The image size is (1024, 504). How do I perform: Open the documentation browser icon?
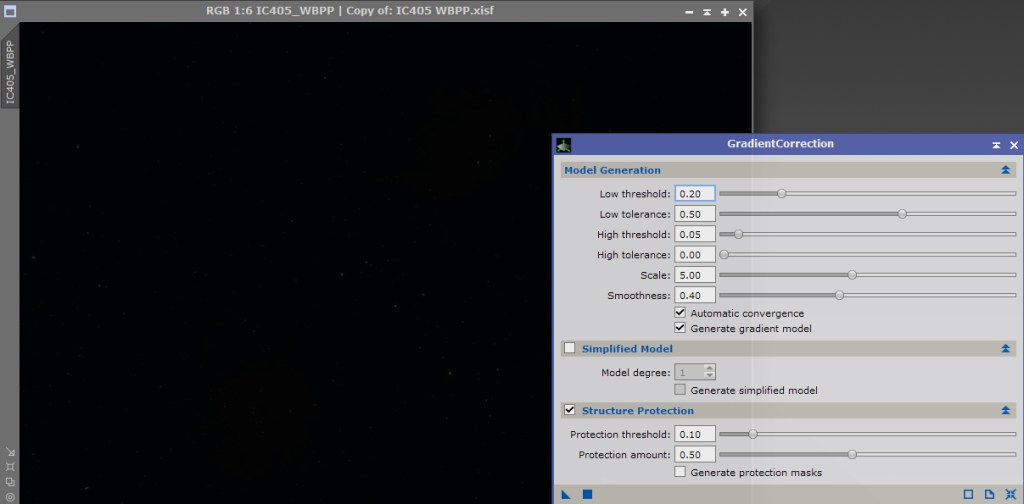989,494
